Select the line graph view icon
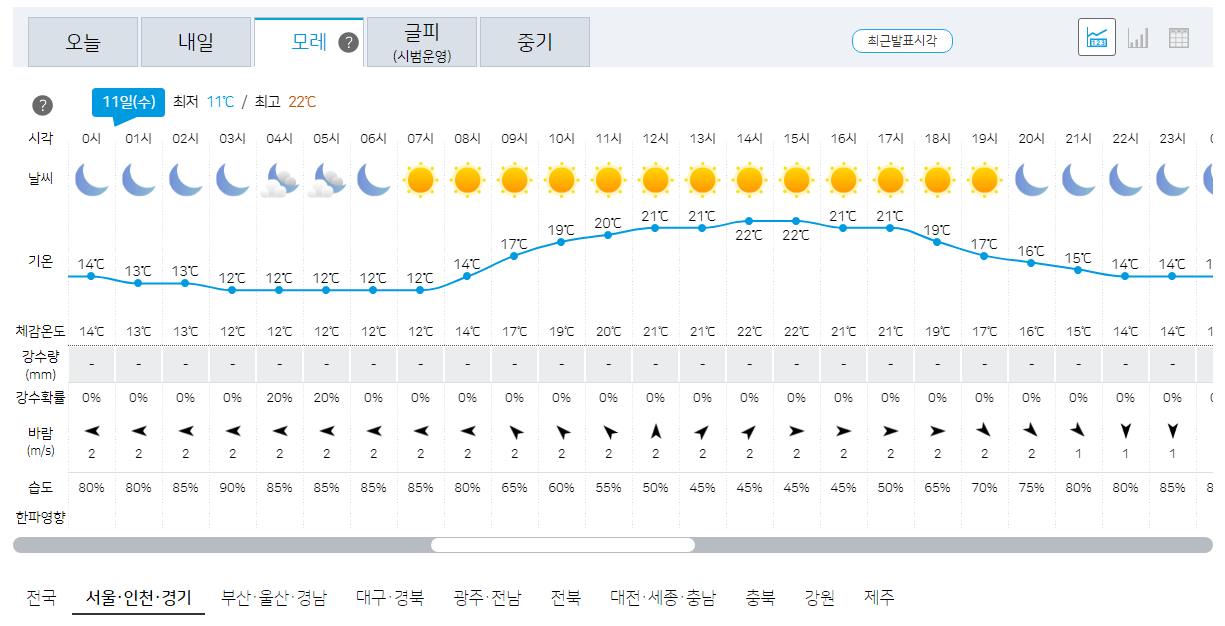Viewport: 1225px width, 626px height. tap(1097, 35)
